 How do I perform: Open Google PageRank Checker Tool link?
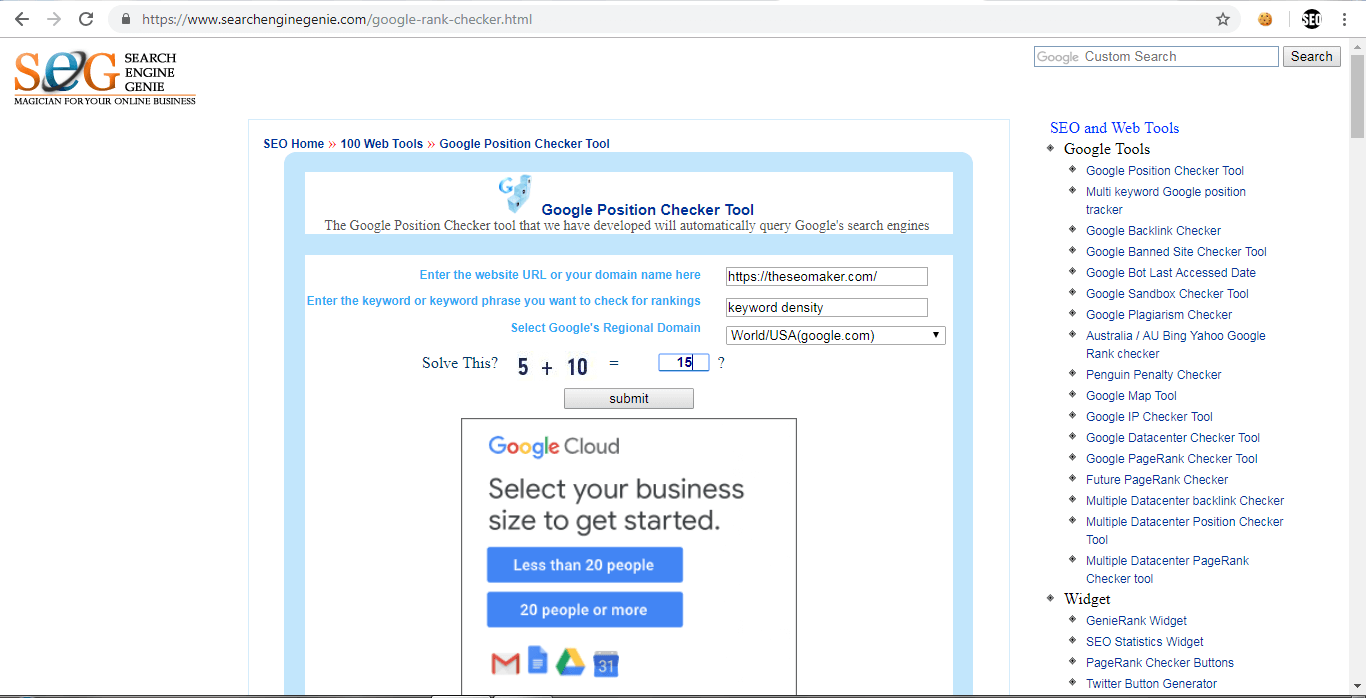tap(1172, 459)
